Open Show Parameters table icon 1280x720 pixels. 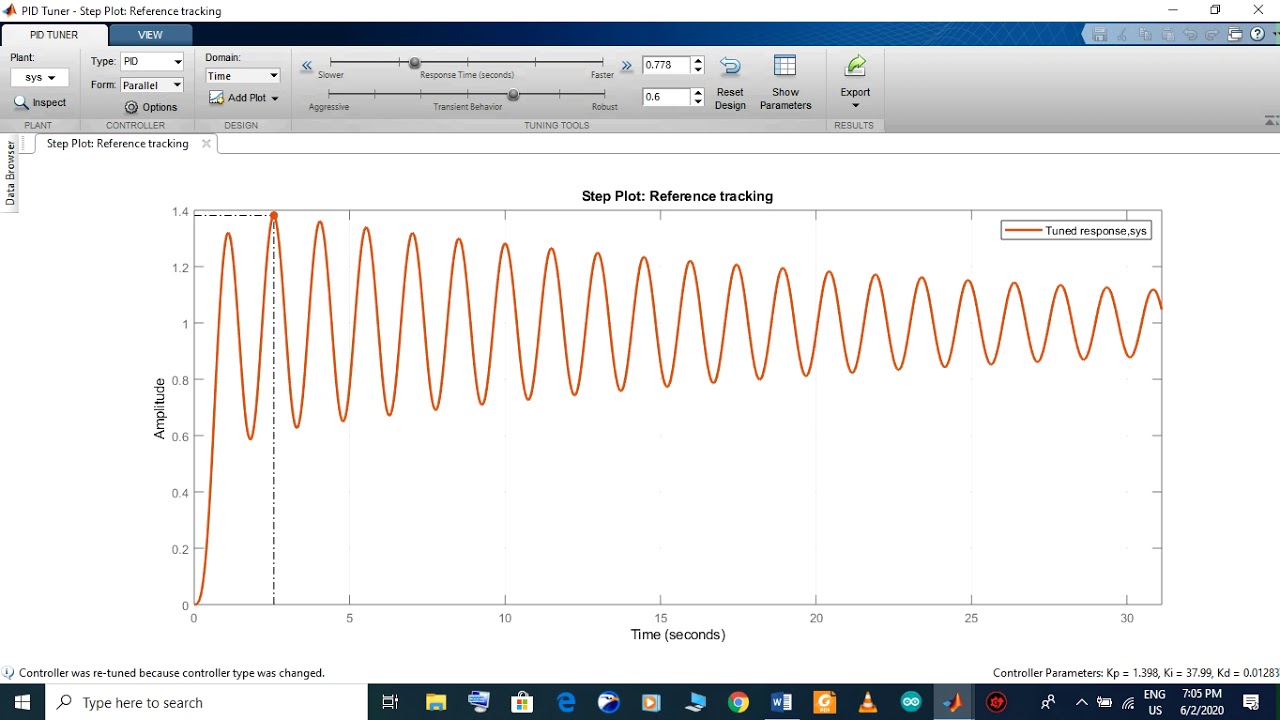(785, 66)
